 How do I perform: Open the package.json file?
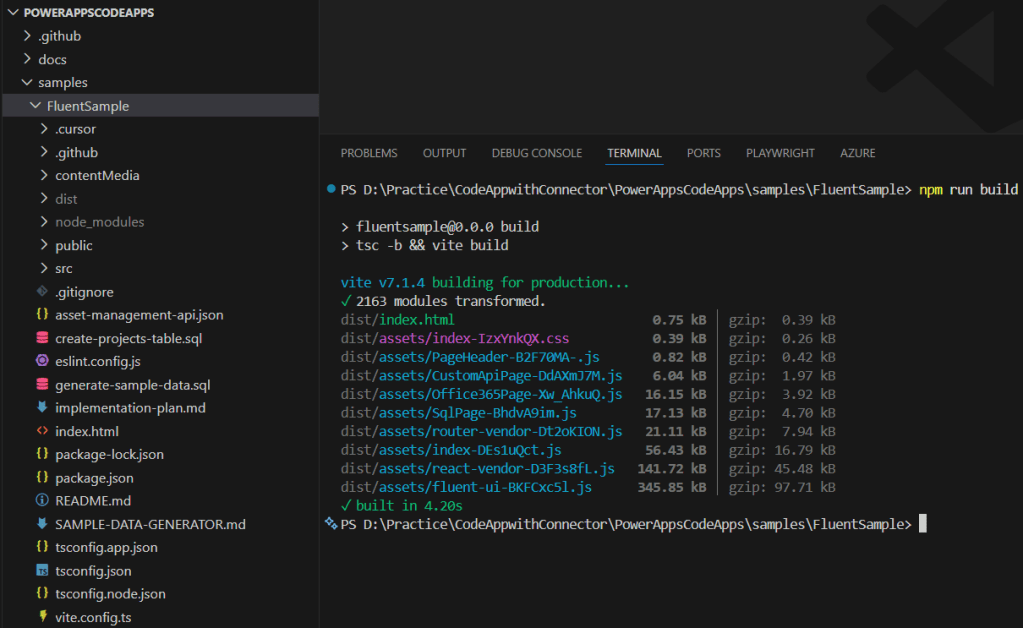coord(94,478)
